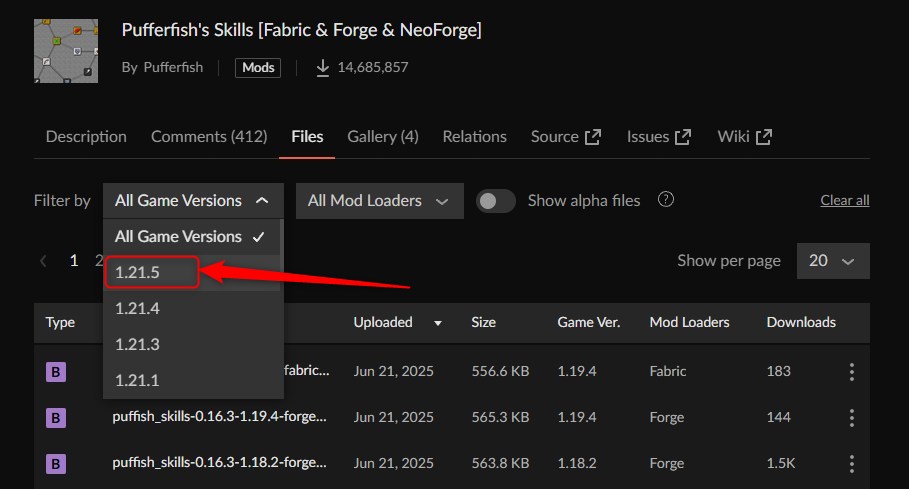Click the Mods category tag
Screen dimensions: 909x489
(x=258, y=68)
